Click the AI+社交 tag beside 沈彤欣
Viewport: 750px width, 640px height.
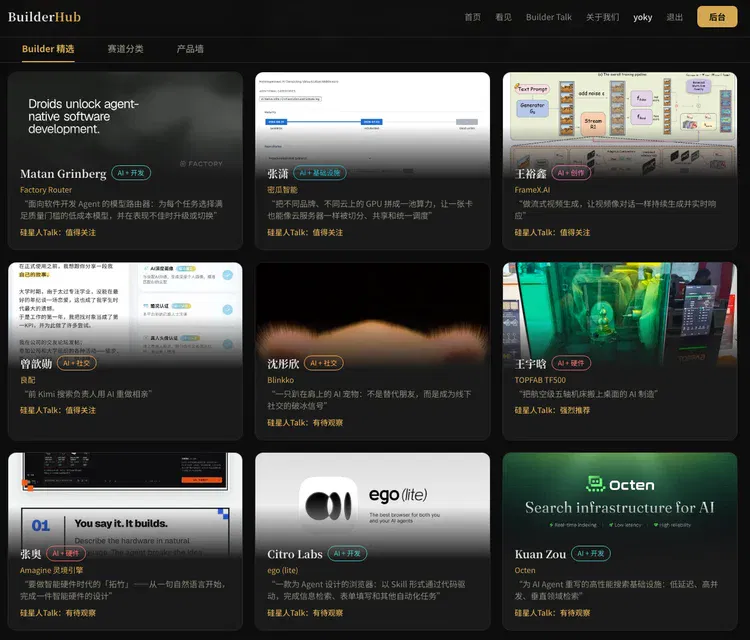coord(324,363)
